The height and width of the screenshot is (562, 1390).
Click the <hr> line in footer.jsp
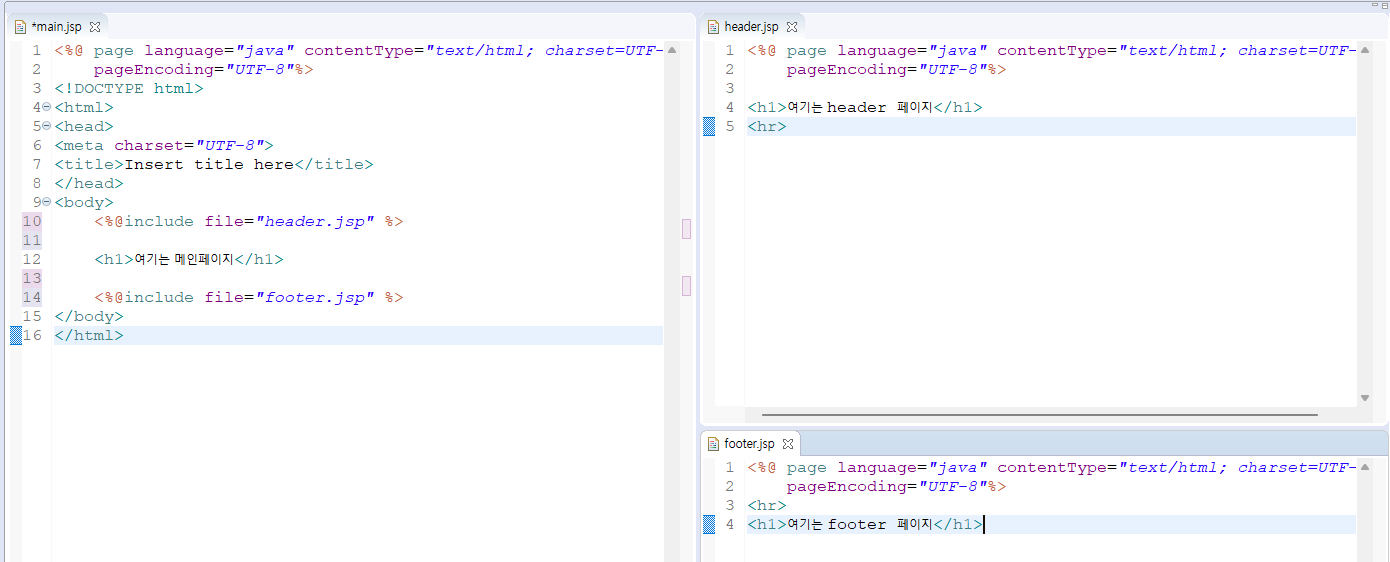(x=766, y=505)
